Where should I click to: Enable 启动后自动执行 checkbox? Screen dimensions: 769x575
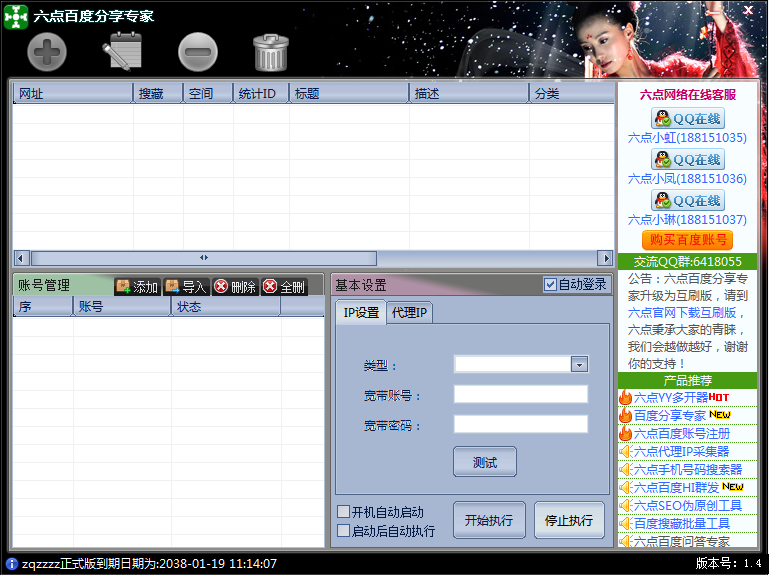(x=343, y=530)
